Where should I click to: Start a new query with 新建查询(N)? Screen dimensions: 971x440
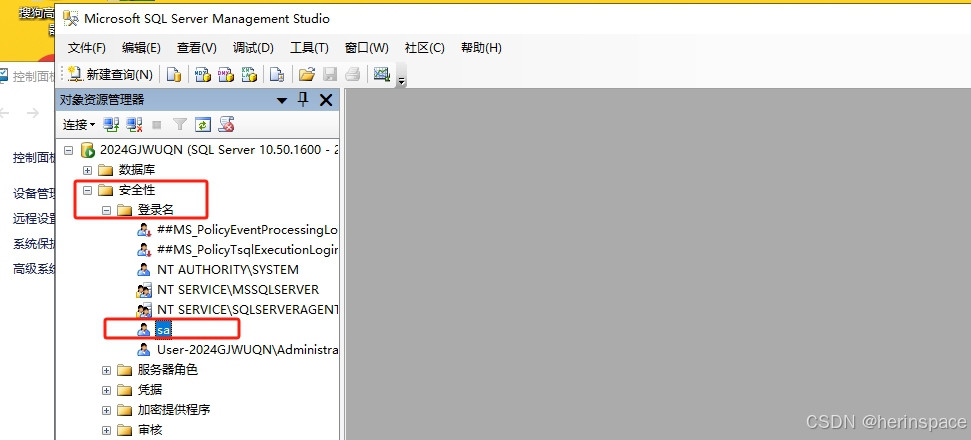point(111,75)
